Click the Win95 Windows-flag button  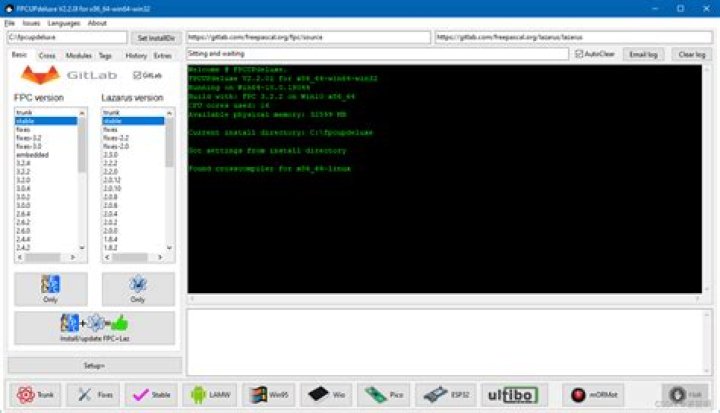[x=269, y=395]
